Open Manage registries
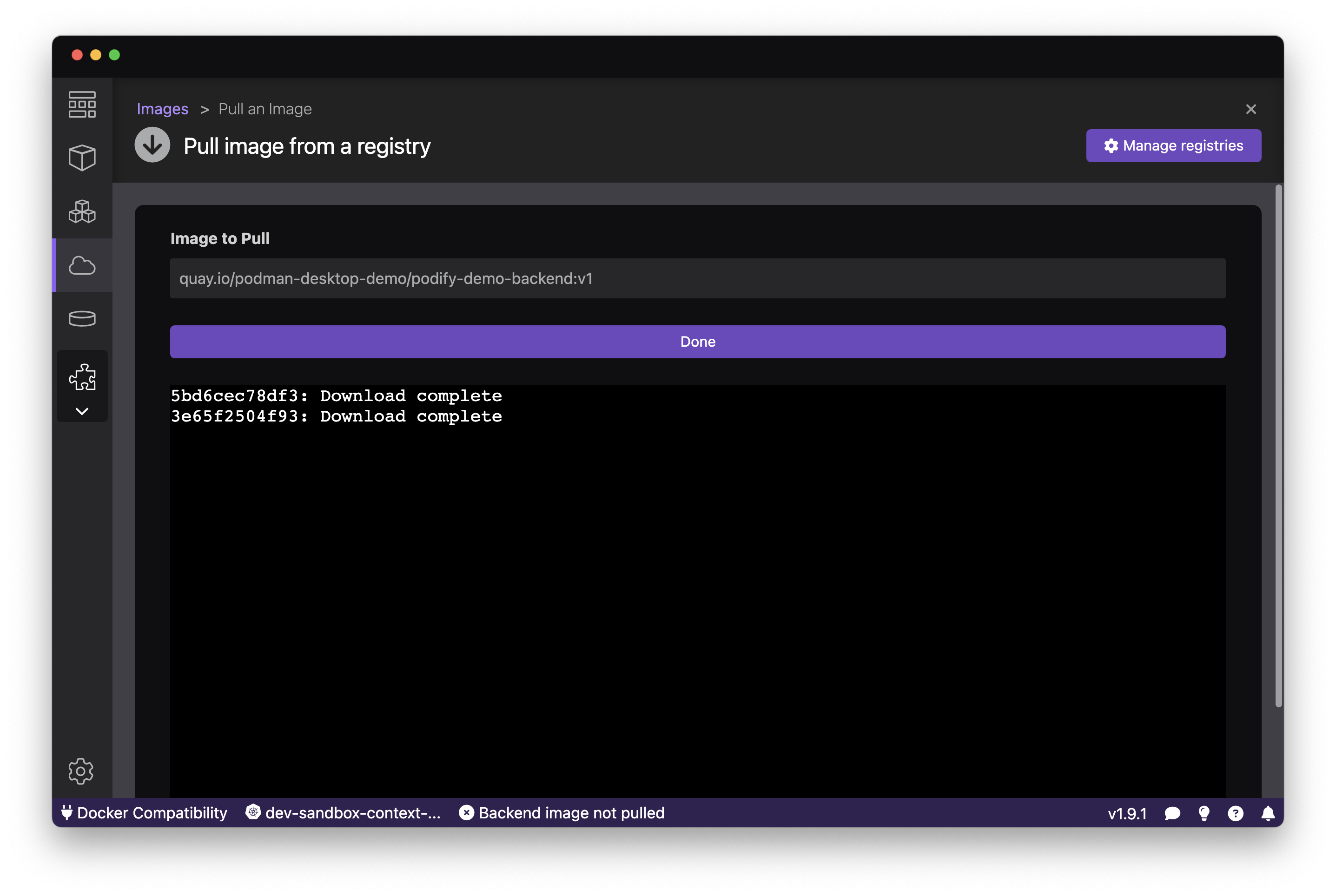Screen dimensions: 1336x896 point(1173,146)
